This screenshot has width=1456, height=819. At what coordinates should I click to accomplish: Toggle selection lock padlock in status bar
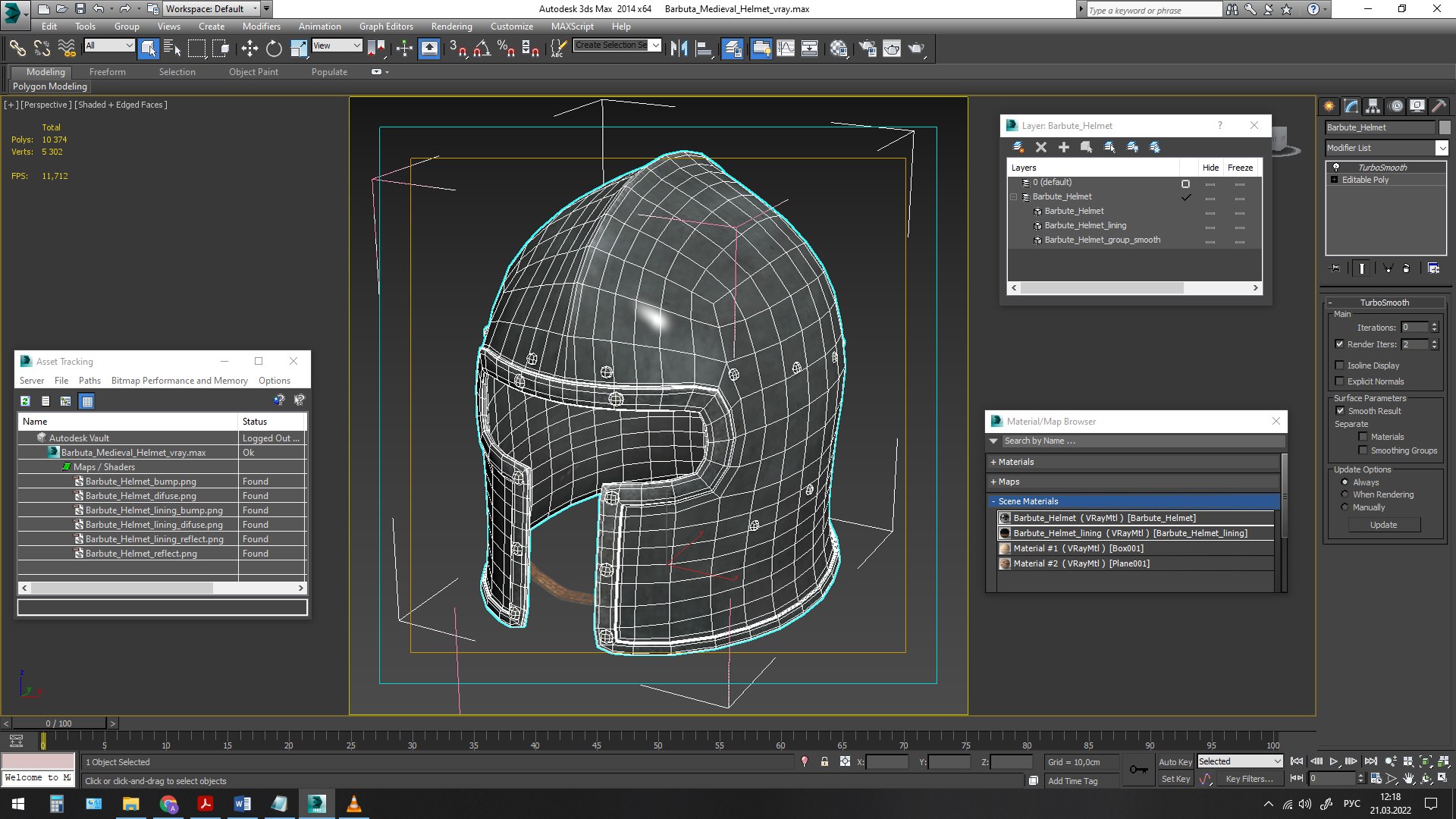coord(824,761)
